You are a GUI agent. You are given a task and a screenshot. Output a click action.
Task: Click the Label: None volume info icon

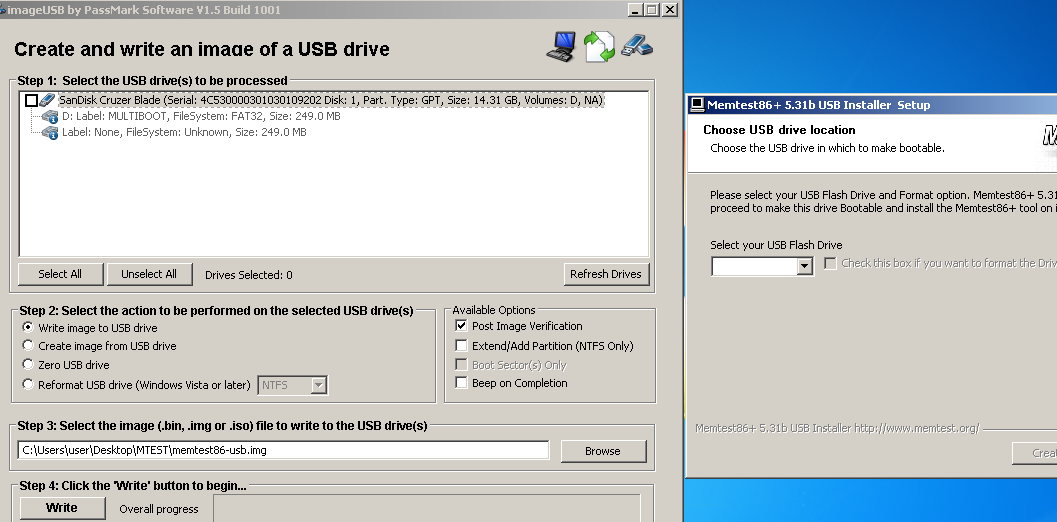pos(50,133)
